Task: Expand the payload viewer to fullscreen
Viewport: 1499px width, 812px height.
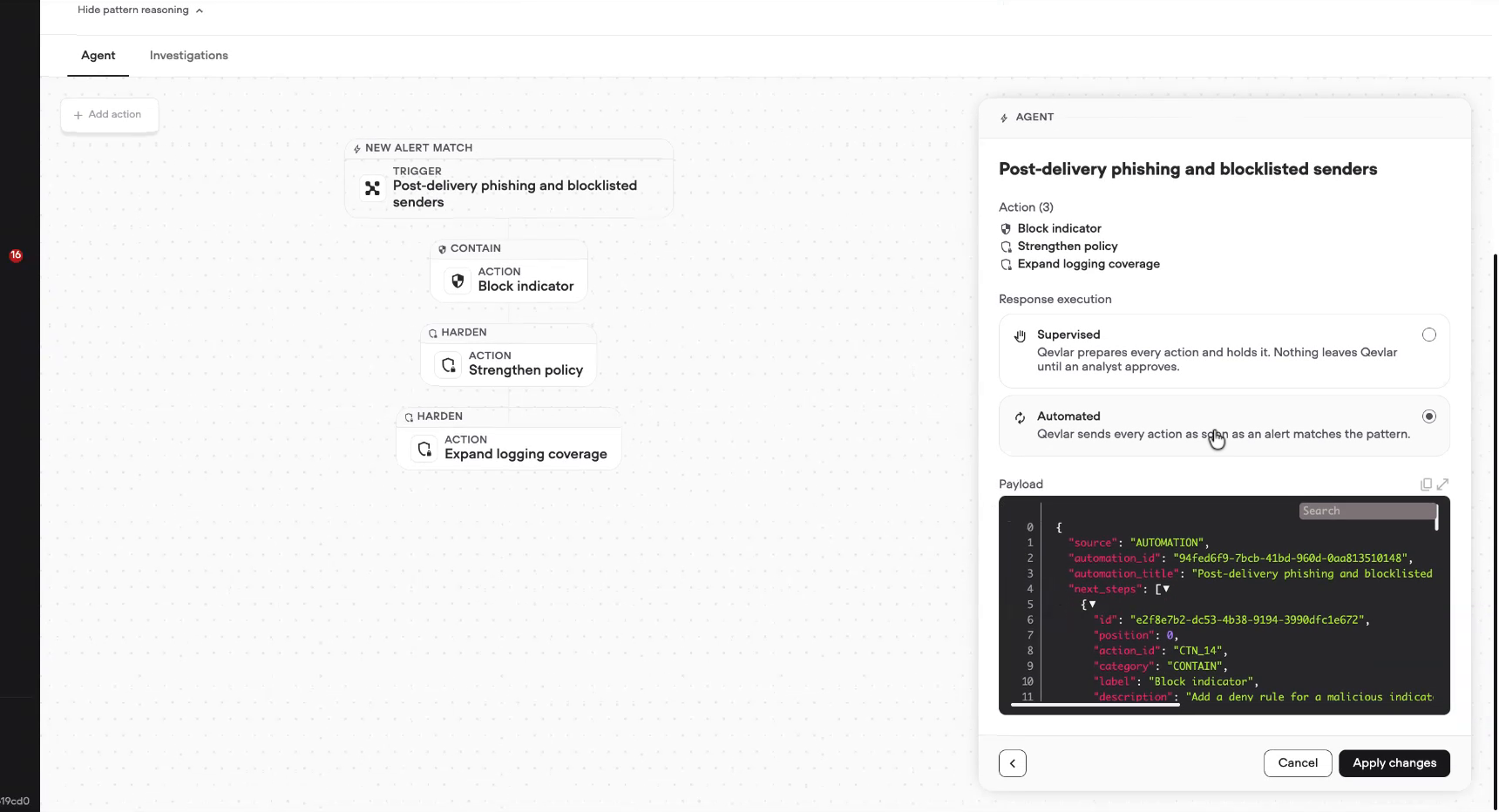Action: 1442,484
